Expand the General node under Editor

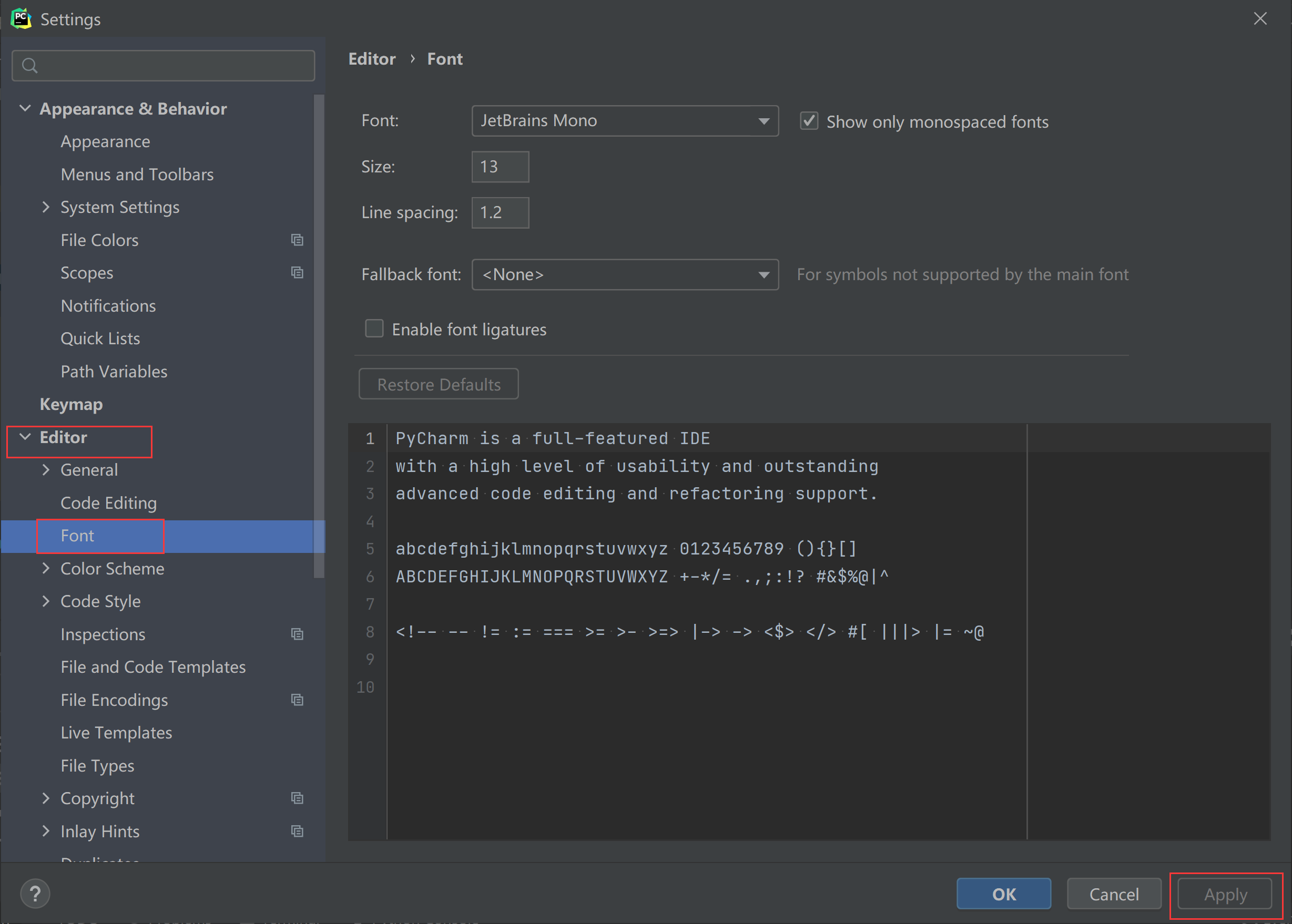click(x=46, y=470)
